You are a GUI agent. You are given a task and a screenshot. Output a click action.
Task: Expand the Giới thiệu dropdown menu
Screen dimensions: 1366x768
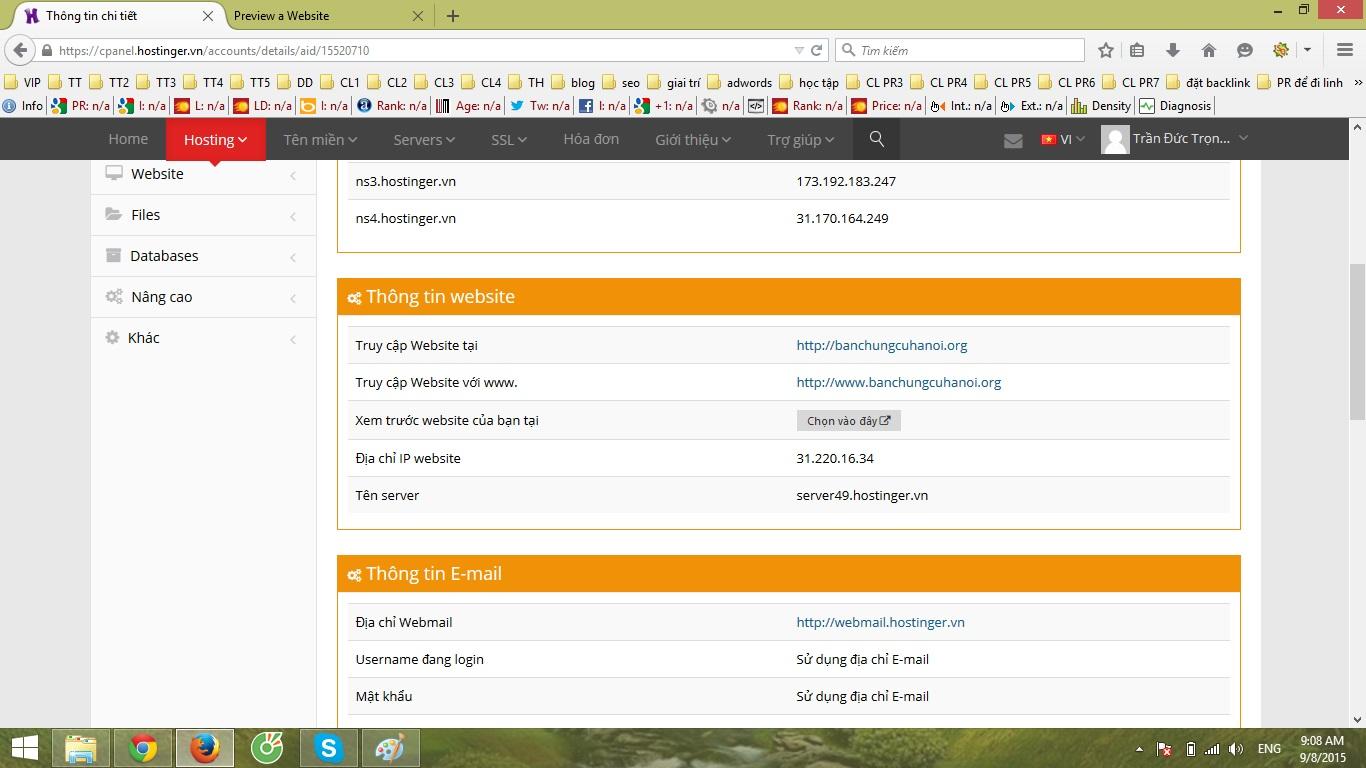pyautogui.click(x=693, y=140)
